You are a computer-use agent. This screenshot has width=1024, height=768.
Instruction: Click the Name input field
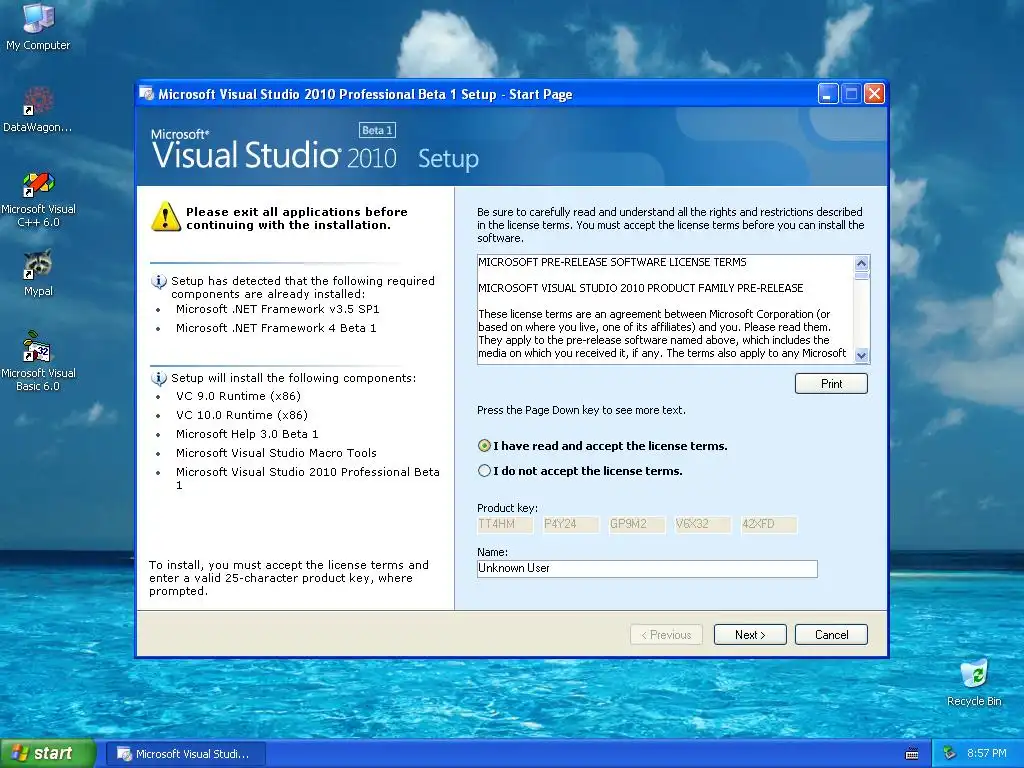pyautogui.click(x=647, y=569)
